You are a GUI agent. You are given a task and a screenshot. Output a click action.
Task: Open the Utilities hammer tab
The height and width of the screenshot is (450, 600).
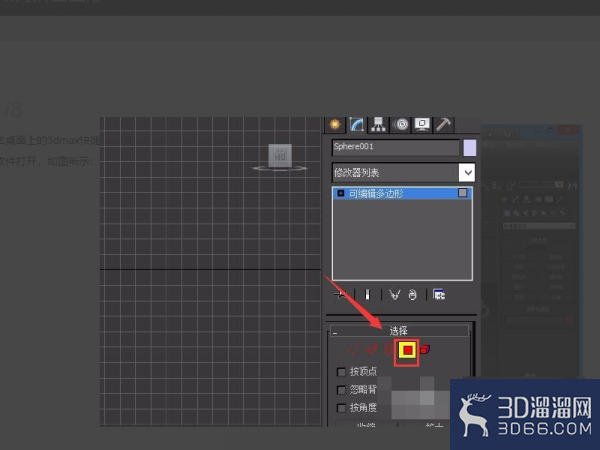[x=443, y=125]
